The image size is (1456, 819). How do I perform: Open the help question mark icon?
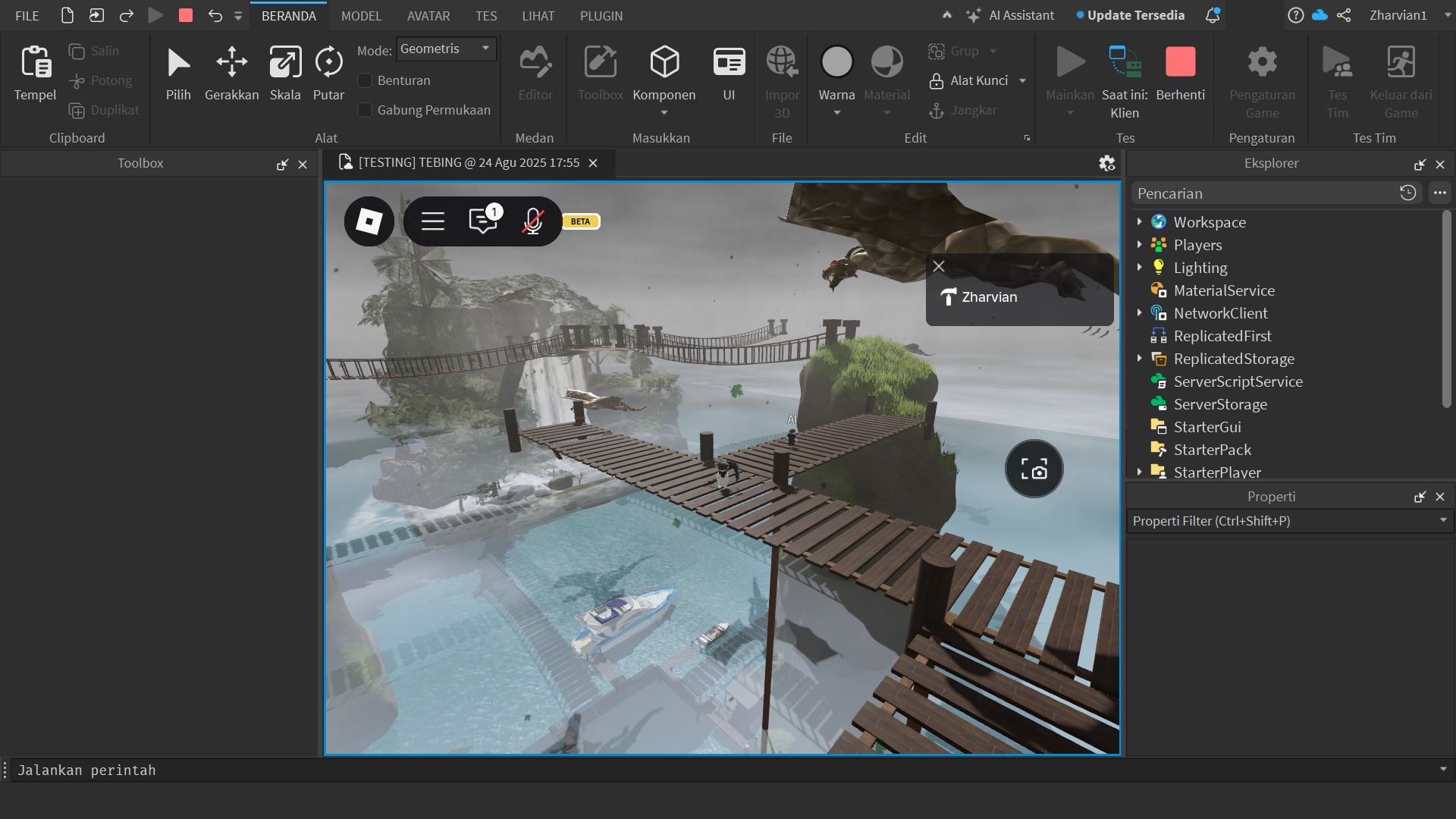pos(1296,15)
